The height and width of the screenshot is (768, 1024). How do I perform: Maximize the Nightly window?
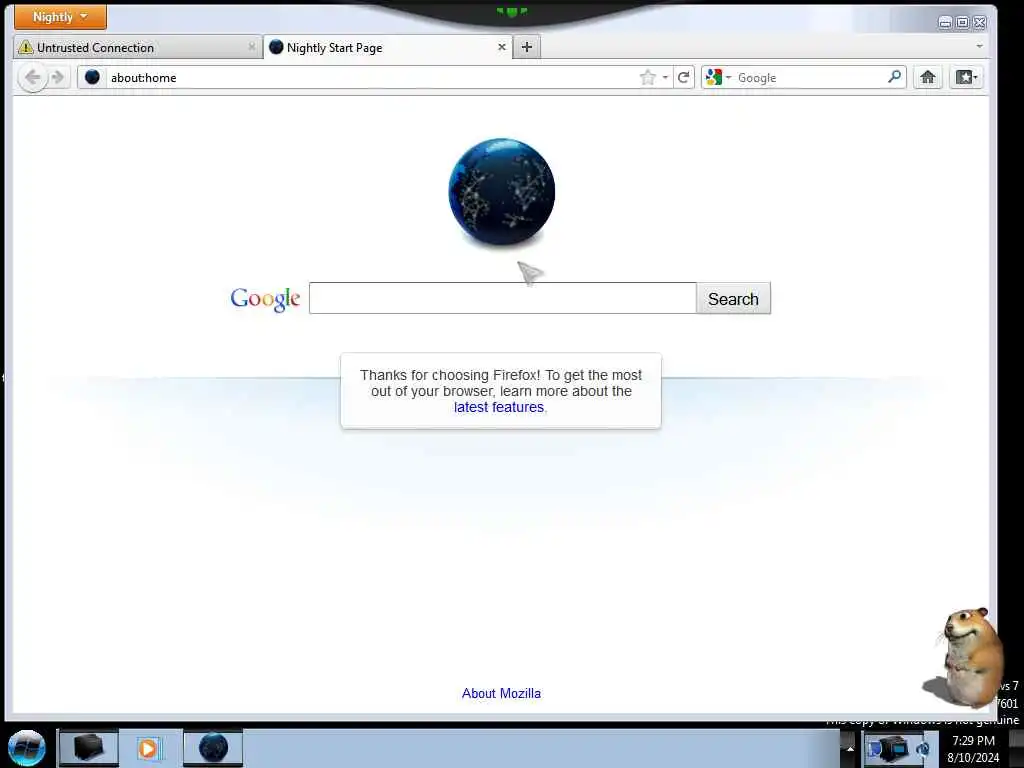coord(963,23)
